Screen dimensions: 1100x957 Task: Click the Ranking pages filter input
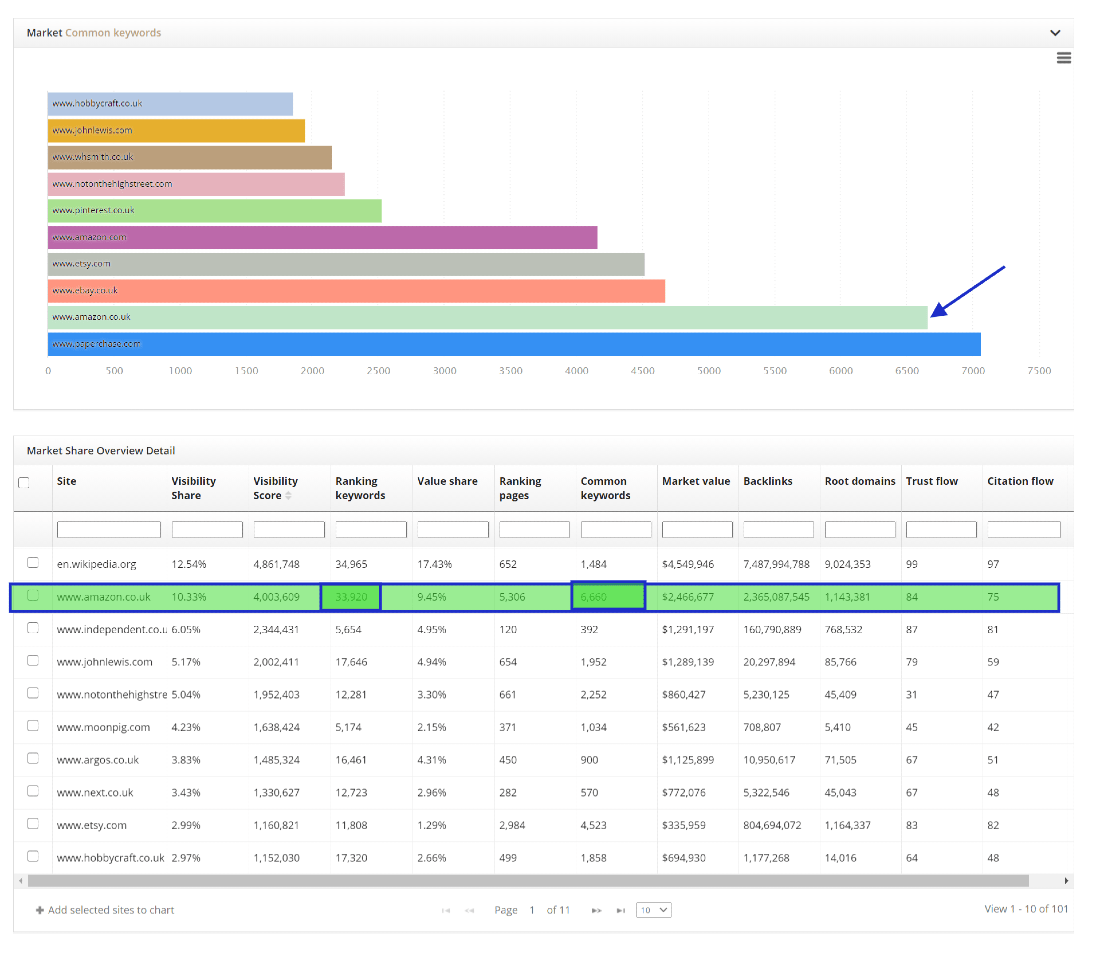click(535, 530)
